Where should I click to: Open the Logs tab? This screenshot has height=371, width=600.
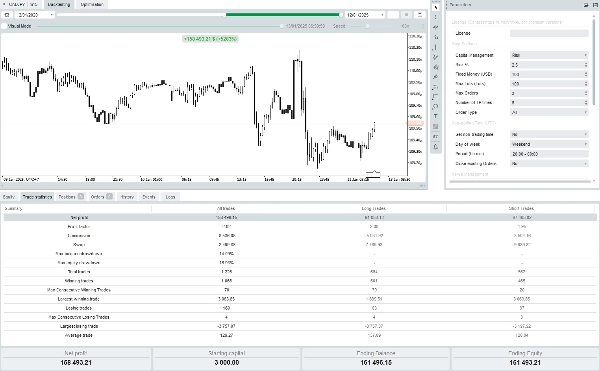[170, 197]
